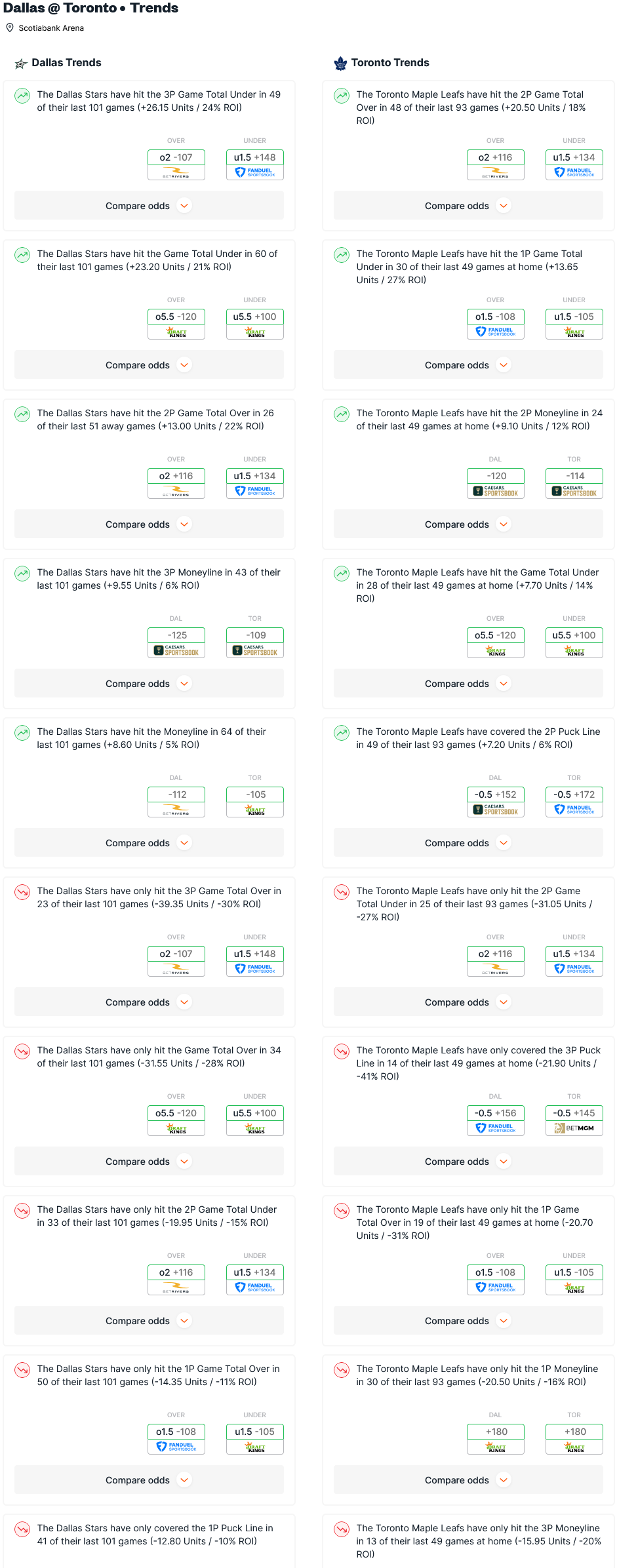Click green trend-up icon for Dallas 3P Under
This screenshot has width=617, height=1568.
pos(22,96)
